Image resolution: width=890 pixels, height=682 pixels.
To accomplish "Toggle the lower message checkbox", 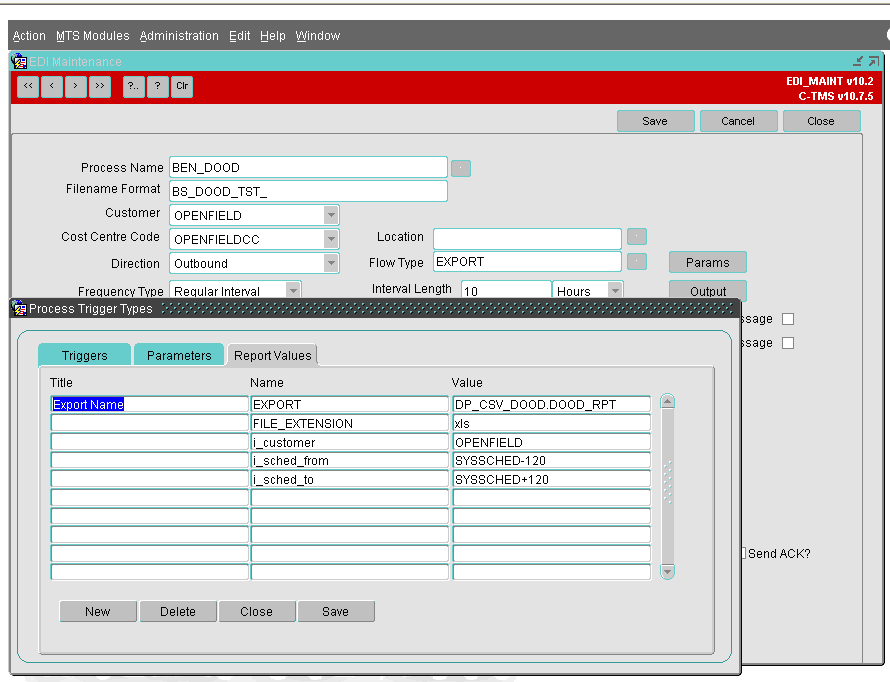I will tap(788, 343).
